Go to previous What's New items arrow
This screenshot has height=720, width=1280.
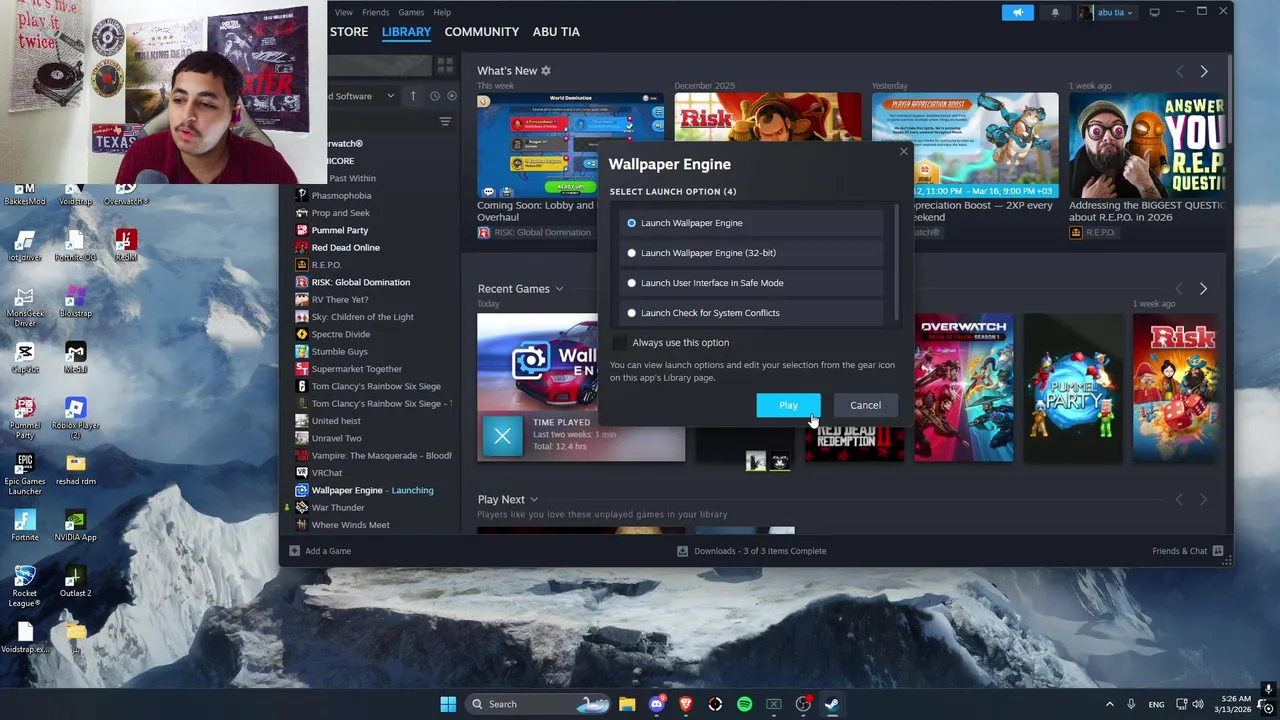tap(1179, 71)
